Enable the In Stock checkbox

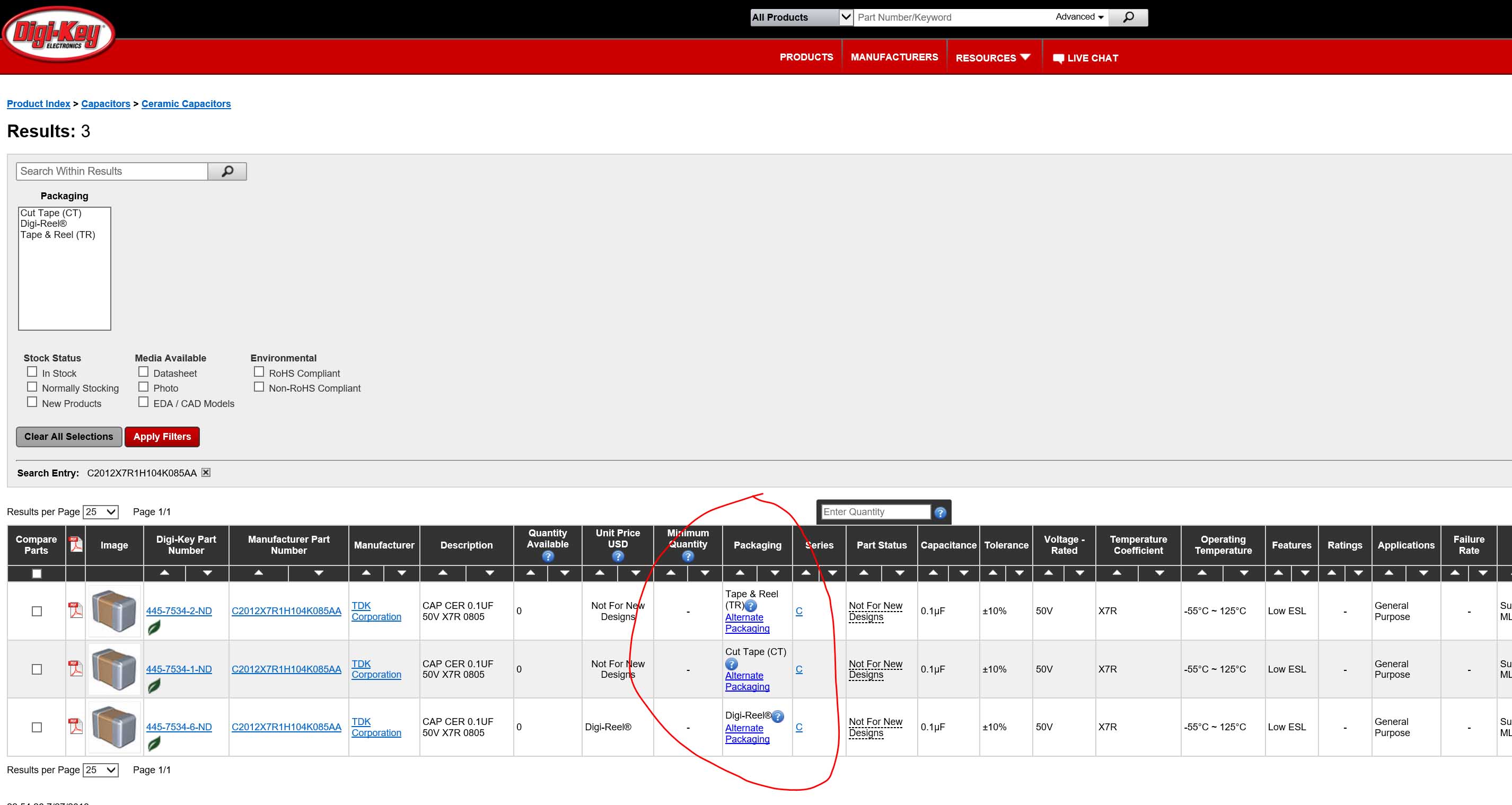pos(32,372)
